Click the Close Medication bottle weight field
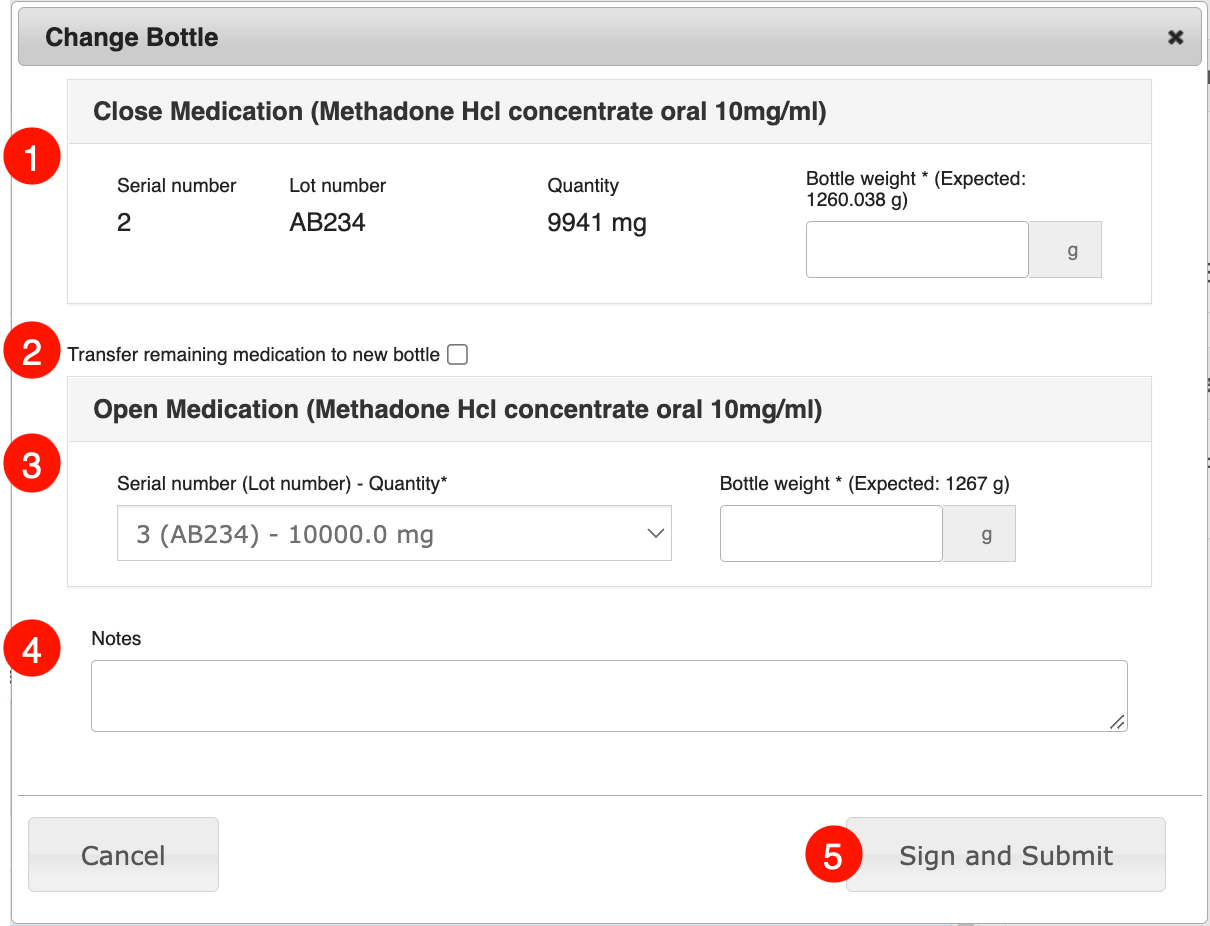1210x926 pixels. 917,250
